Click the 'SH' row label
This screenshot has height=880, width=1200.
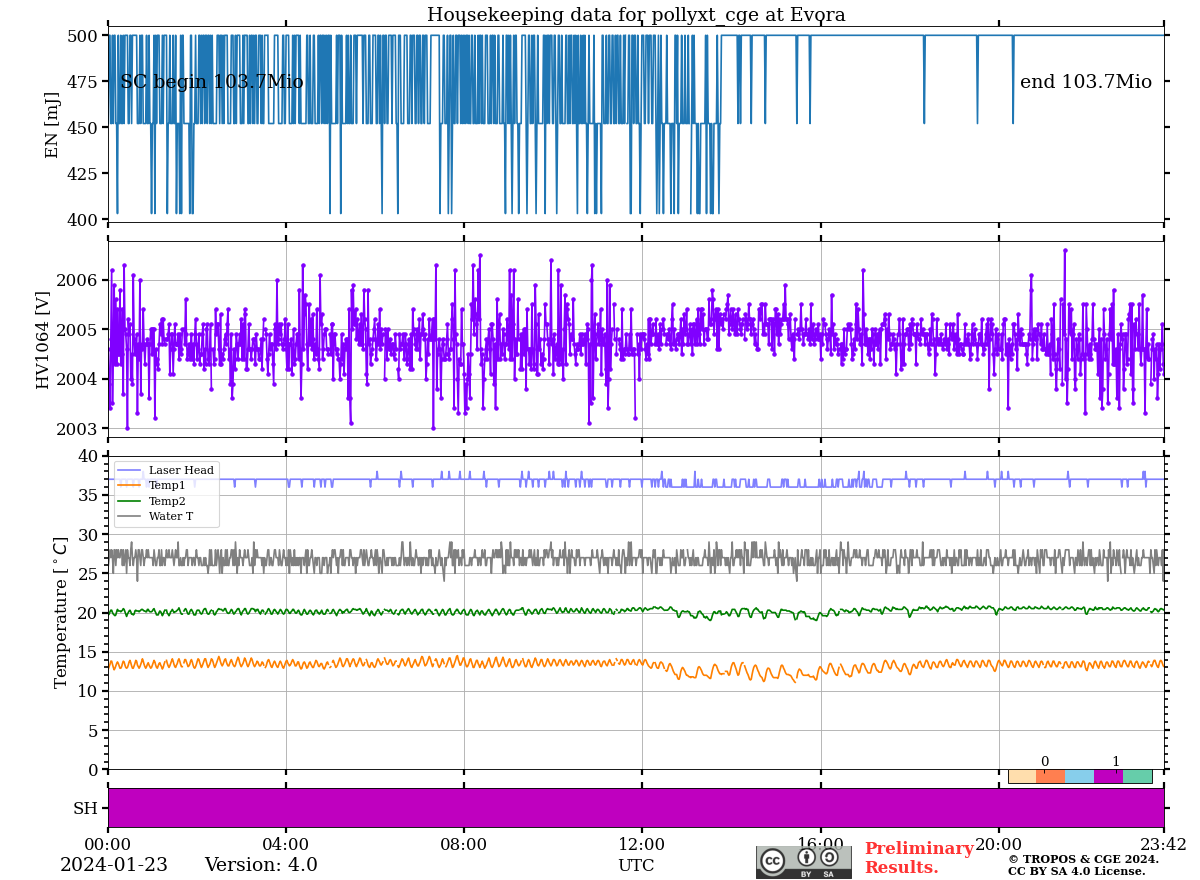click(85, 808)
